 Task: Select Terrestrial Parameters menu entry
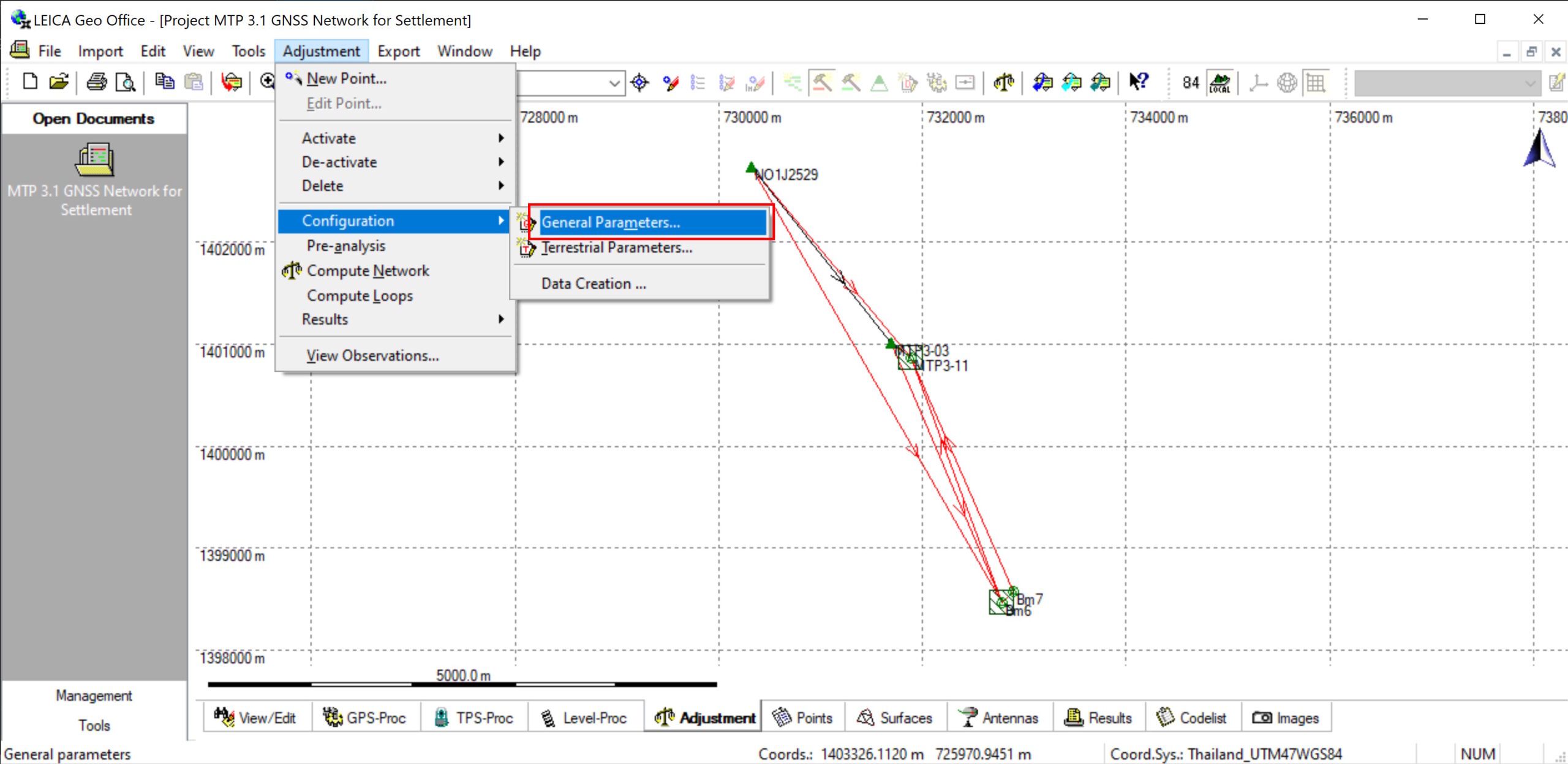click(616, 248)
